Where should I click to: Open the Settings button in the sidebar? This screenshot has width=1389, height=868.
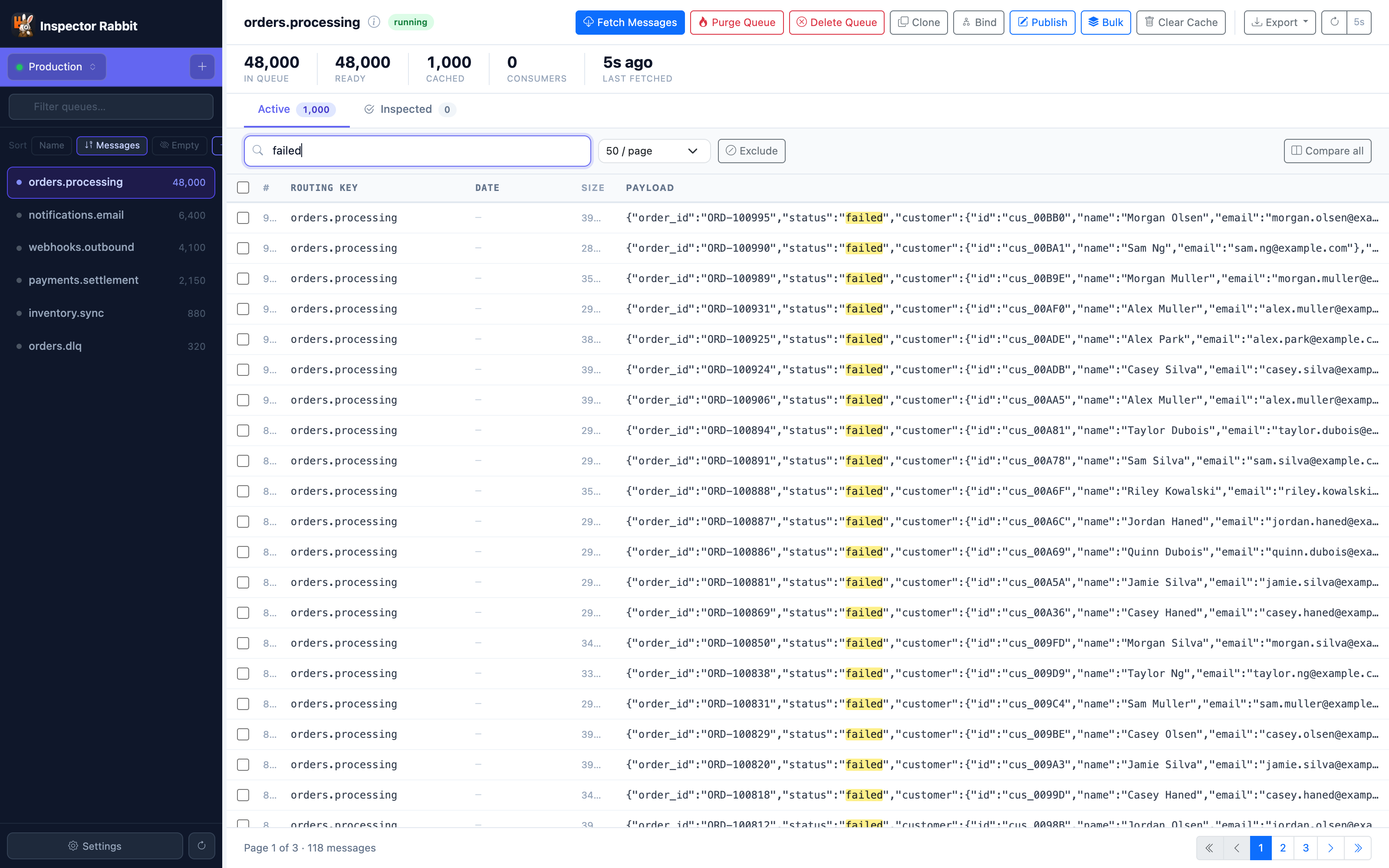(95, 845)
